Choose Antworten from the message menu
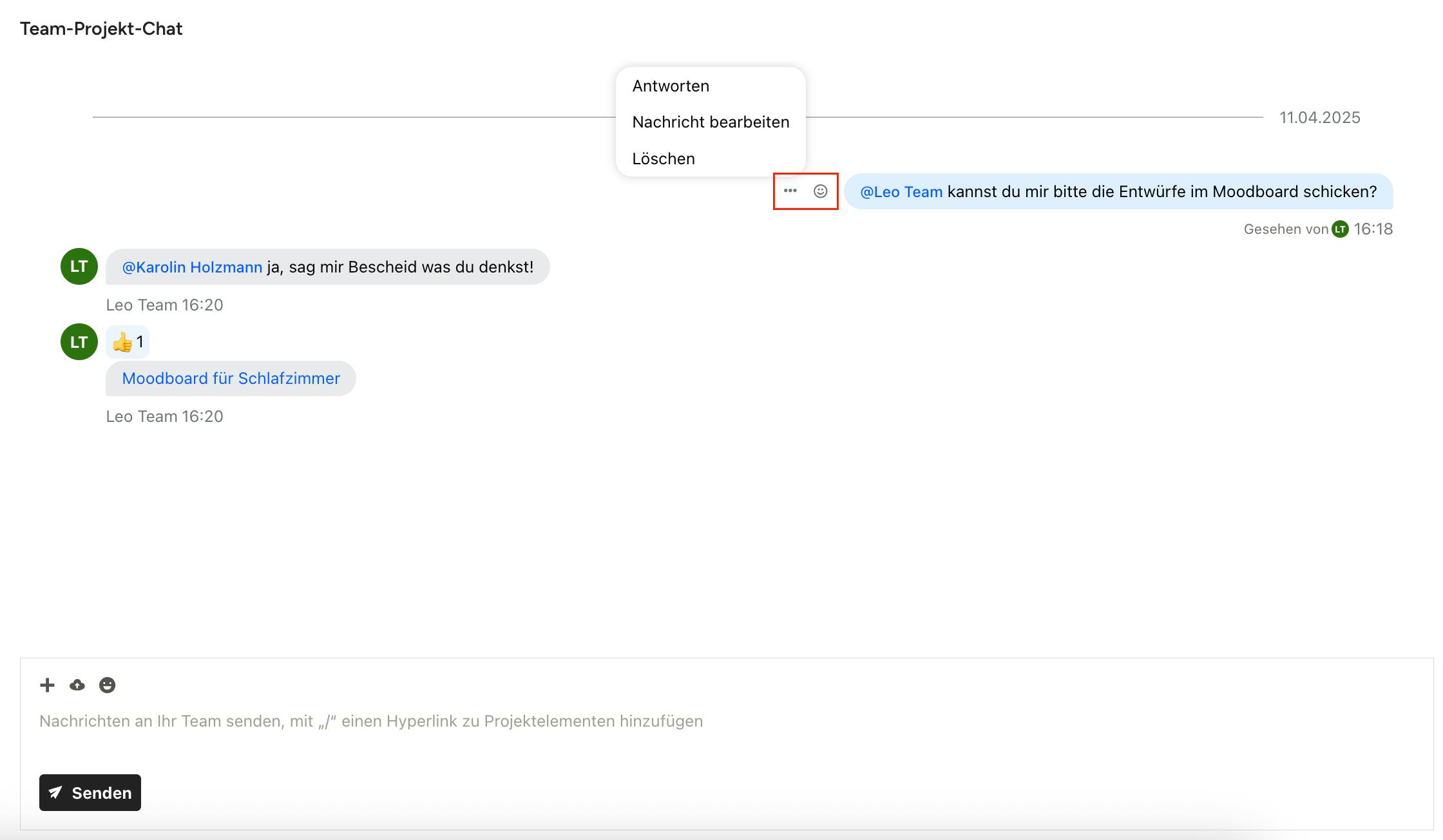Image resolution: width=1443 pixels, height=840 pixels. pos(671,86)
